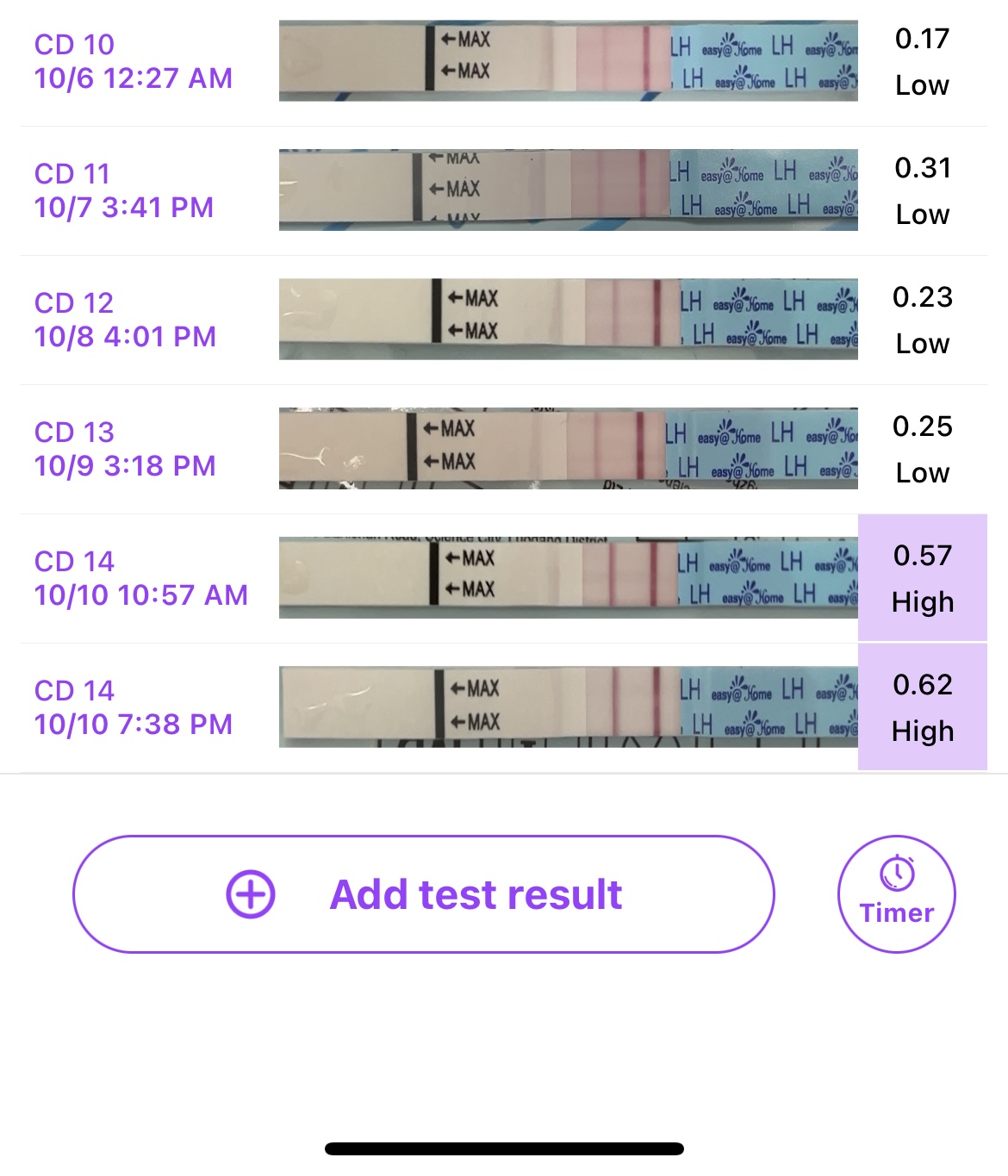Image resolution: width=1008 pixels, height=1176 pixels.
Task: Select the CD 13 10/9 3:18 PM entry
Action: pyautogui.click(x=125, y=449)
